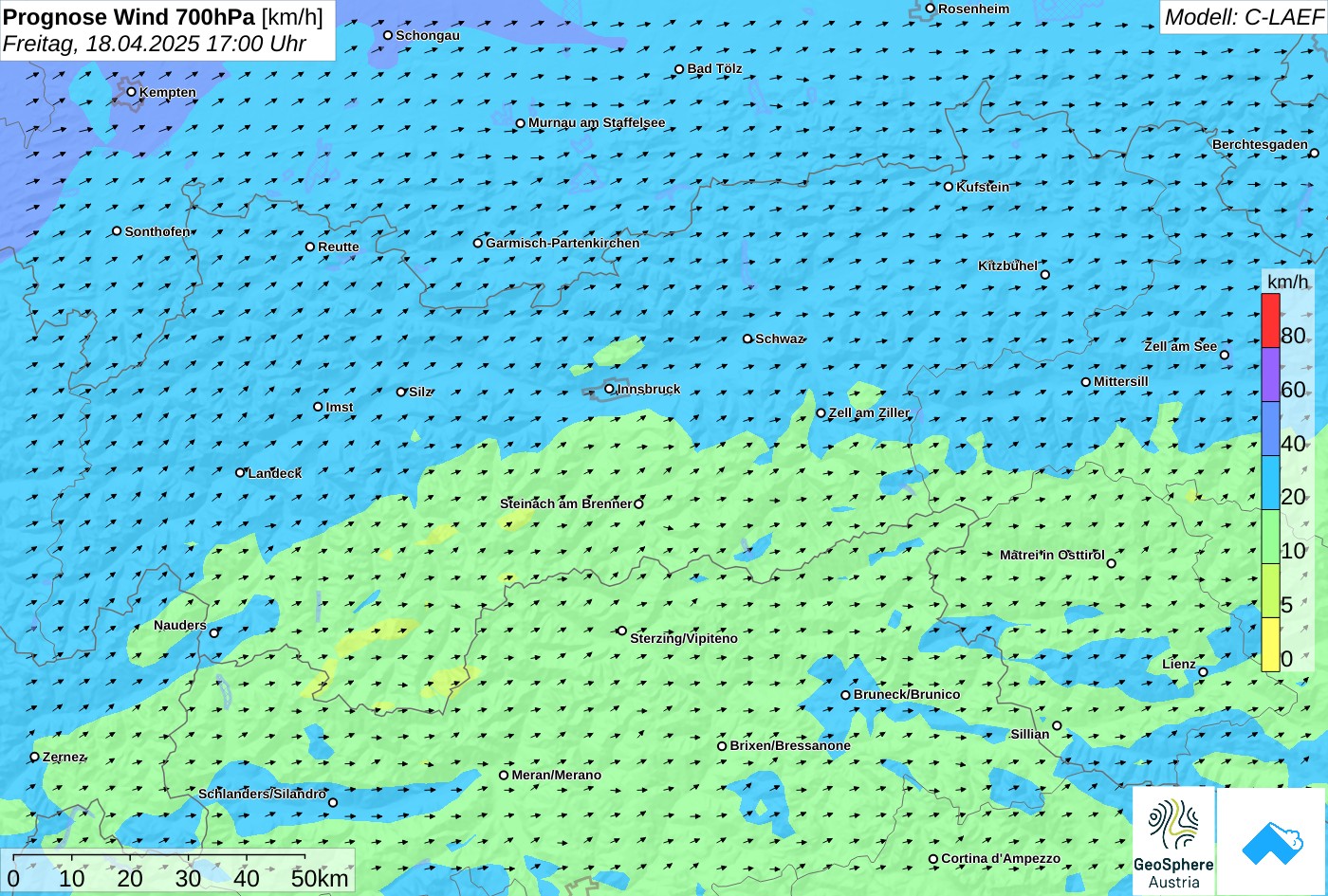Viewport: 1328px width, 896px height.
Task: Click the 'Modell: C-LAEF' label
Action: point(1244,17)
